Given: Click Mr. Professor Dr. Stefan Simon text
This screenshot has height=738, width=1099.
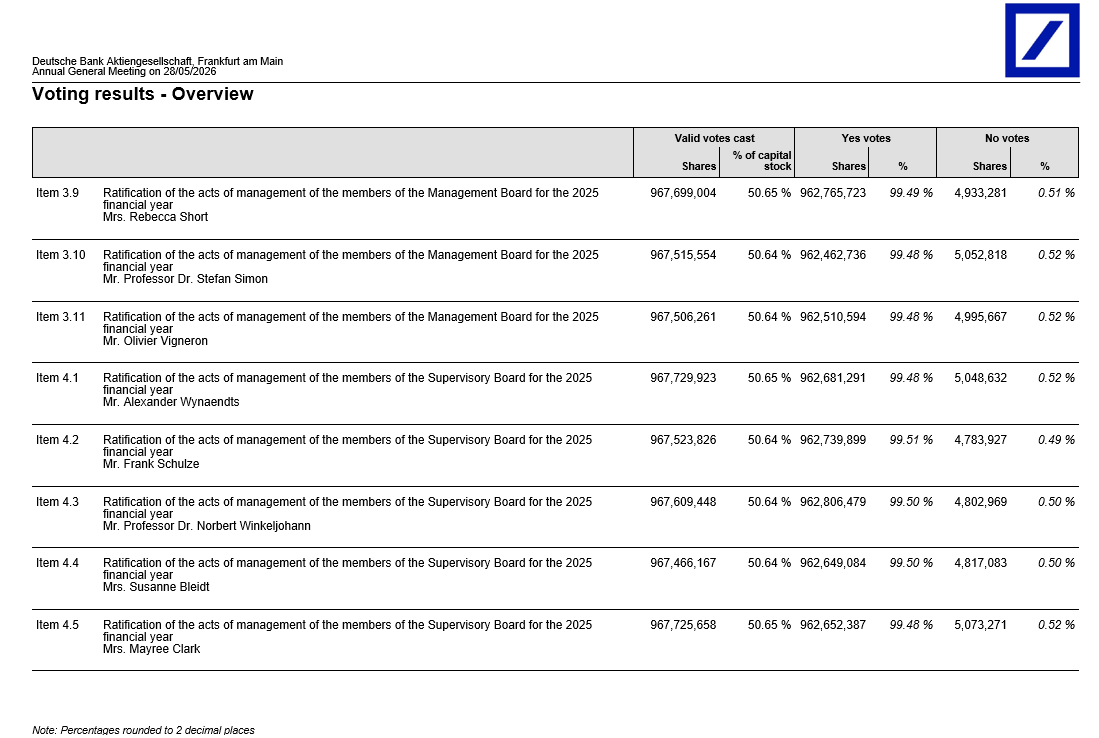Looking at the screenshot, I should pos(185,278).
